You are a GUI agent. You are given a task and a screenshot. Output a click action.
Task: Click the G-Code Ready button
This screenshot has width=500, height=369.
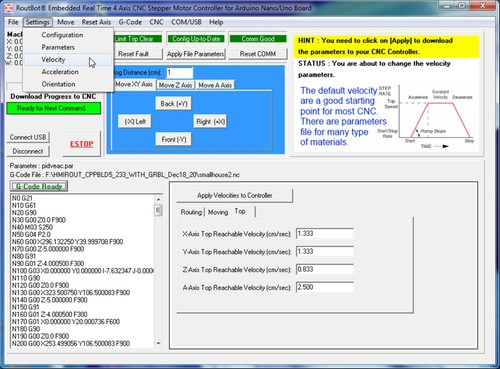click(39, 186)
